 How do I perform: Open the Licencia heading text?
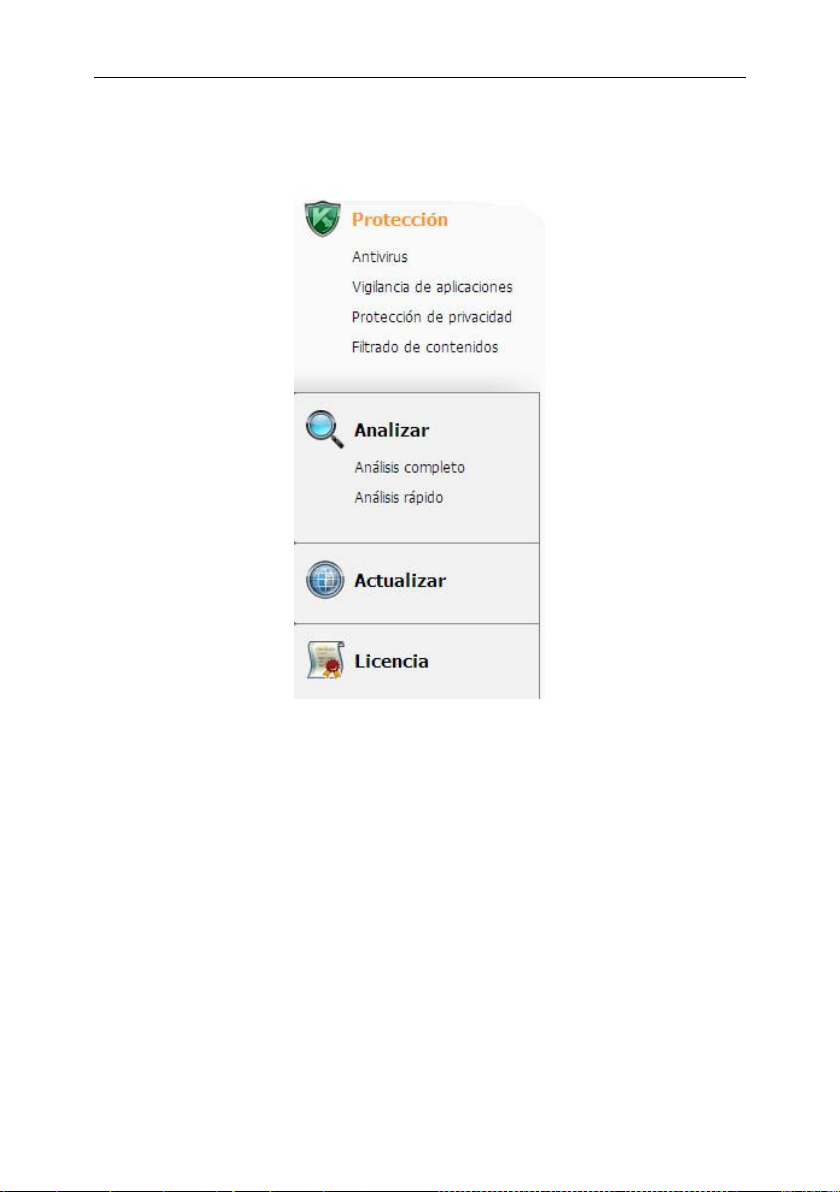[391, 661]
